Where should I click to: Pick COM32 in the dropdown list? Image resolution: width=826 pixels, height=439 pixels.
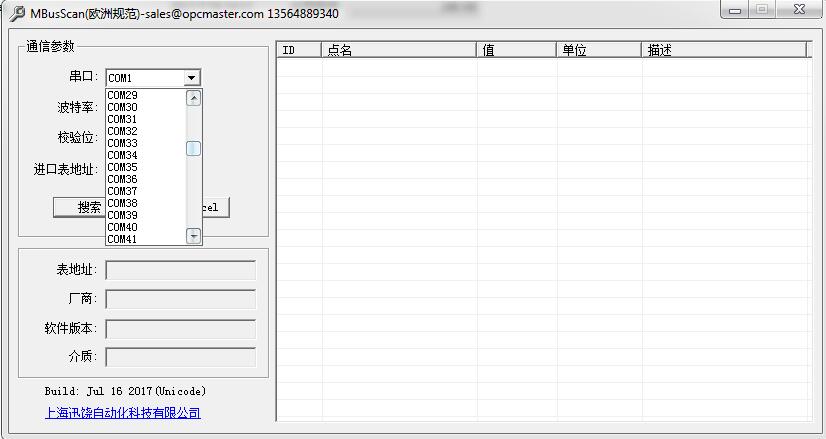[x=123, y=131]
